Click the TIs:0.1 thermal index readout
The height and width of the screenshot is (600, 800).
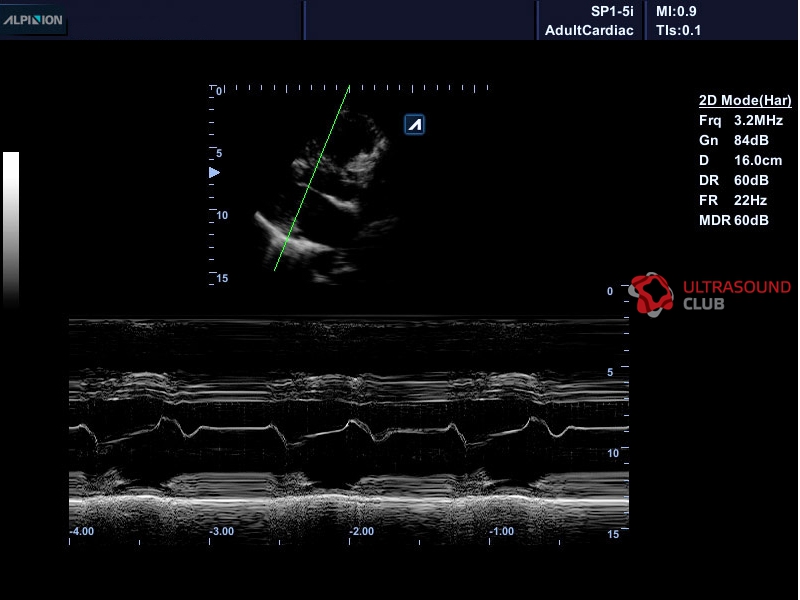[679, 30]
